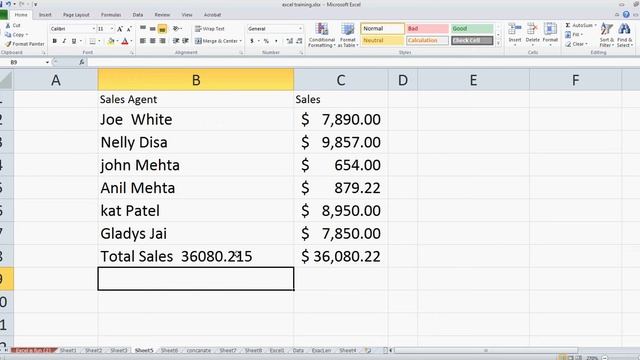
Task: Select column B header
Action: click(196, 80)
